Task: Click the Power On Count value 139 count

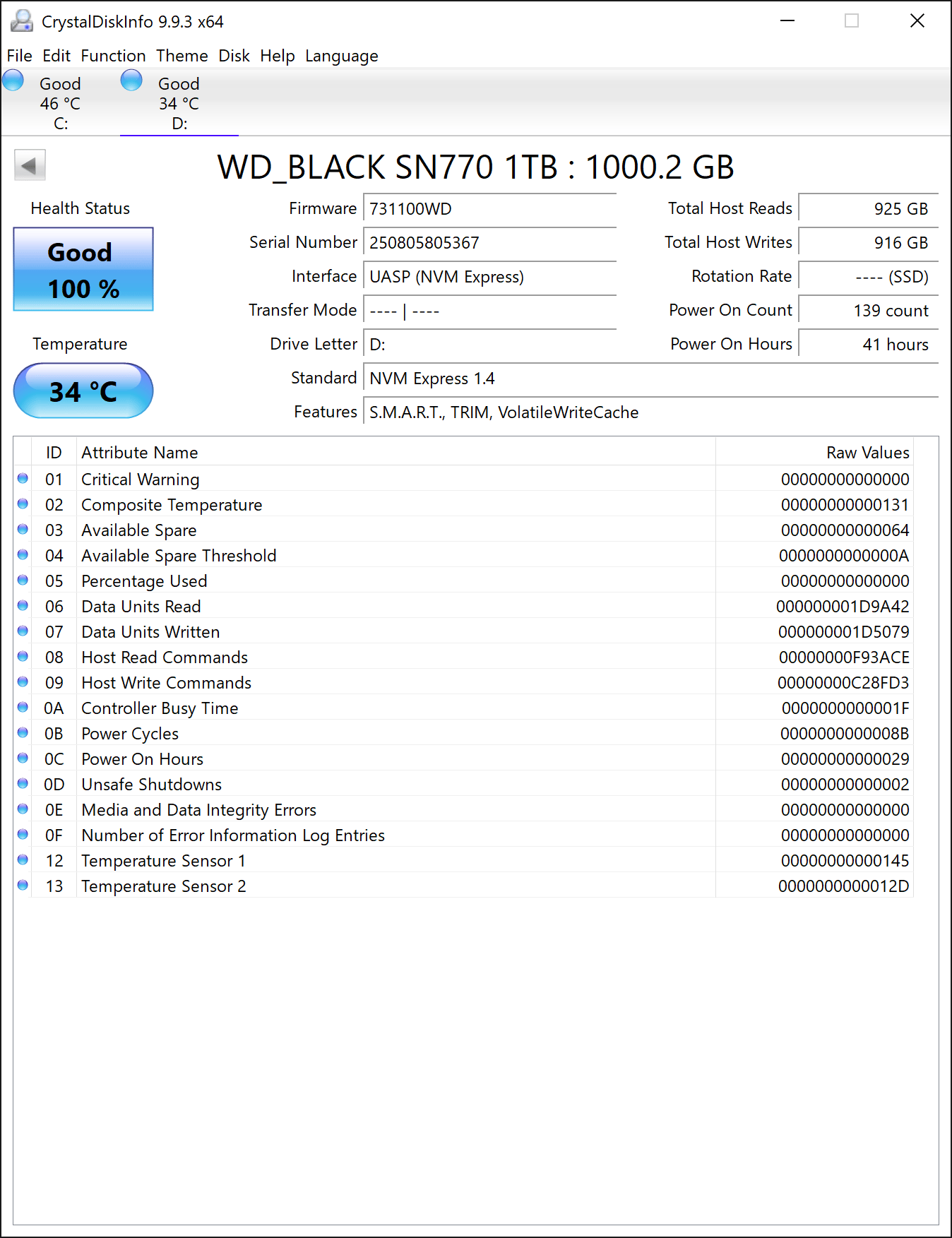Action: tap(869, 311)
